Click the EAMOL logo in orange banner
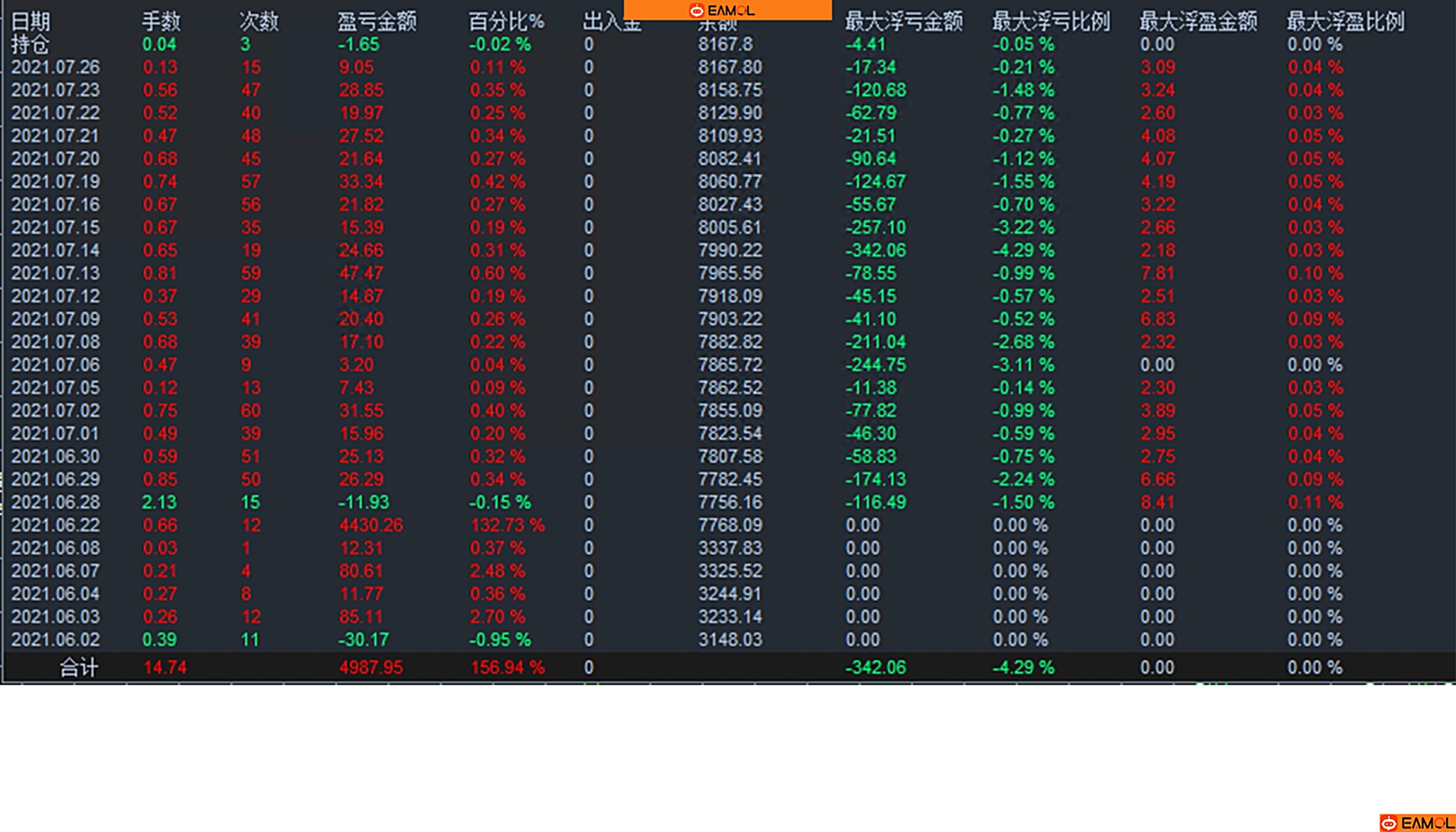The height and width of the screenshot is (832, 1456). coord(722,10)
